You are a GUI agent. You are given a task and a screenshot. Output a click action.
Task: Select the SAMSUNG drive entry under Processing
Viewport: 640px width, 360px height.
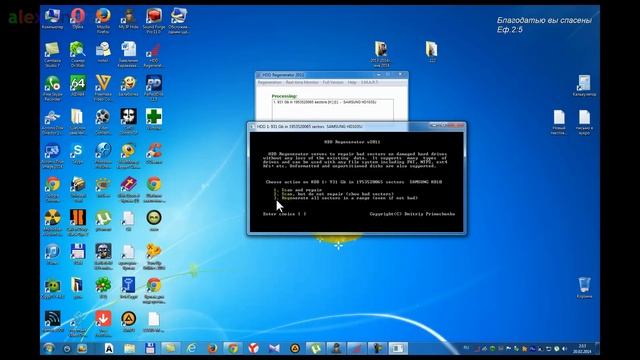[324, 102]
